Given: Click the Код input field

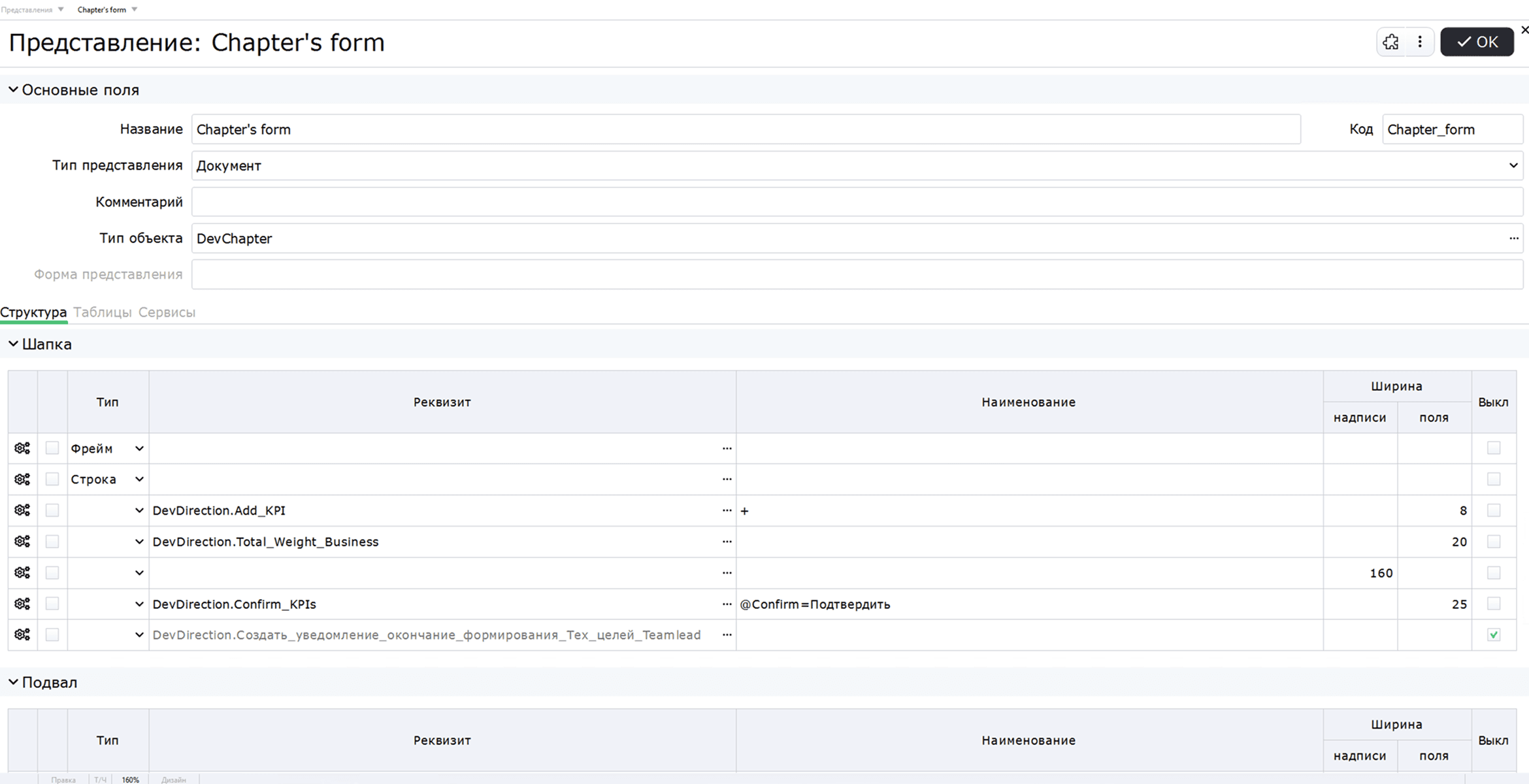Looking at the screenshot, I should coord(1453,129).
